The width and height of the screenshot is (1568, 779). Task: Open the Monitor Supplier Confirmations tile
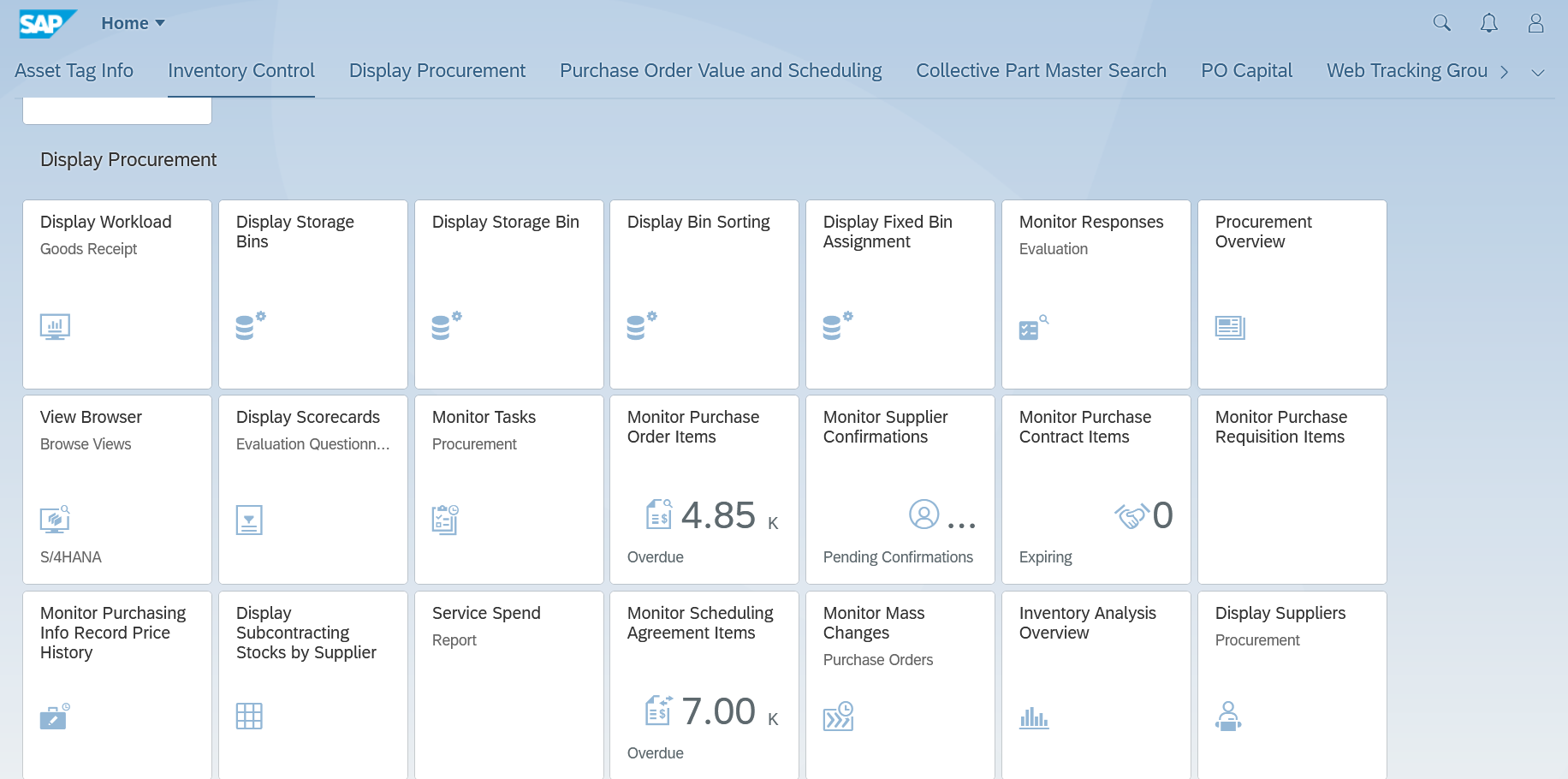click(900, 489)
